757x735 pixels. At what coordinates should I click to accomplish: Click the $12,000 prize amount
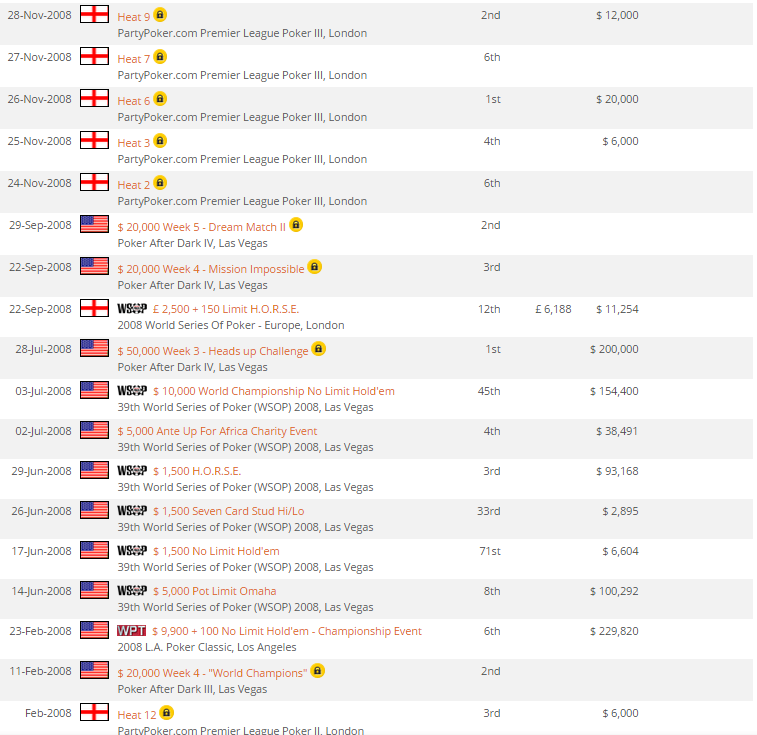pos(617,15)
